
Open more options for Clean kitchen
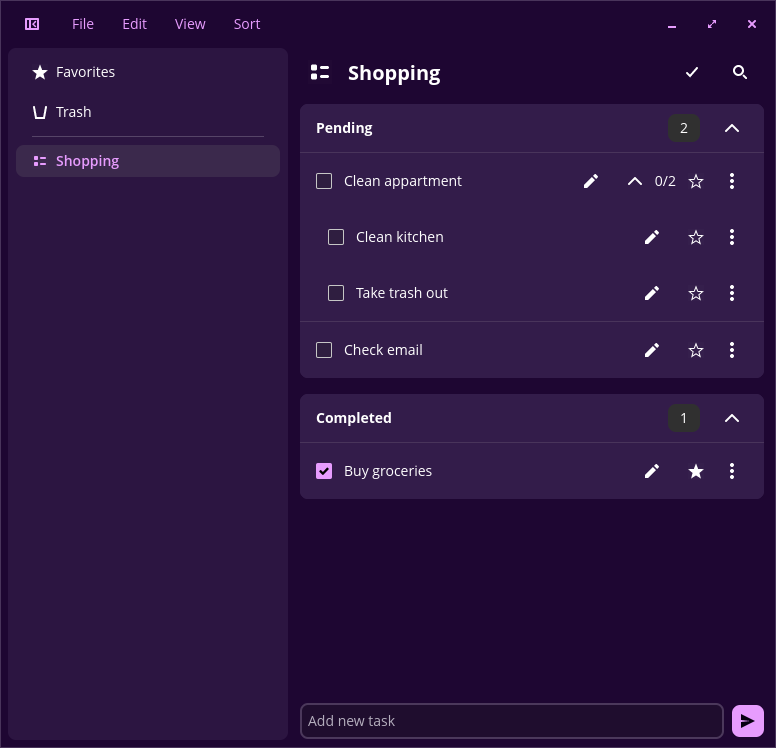[x=732, y=237]
